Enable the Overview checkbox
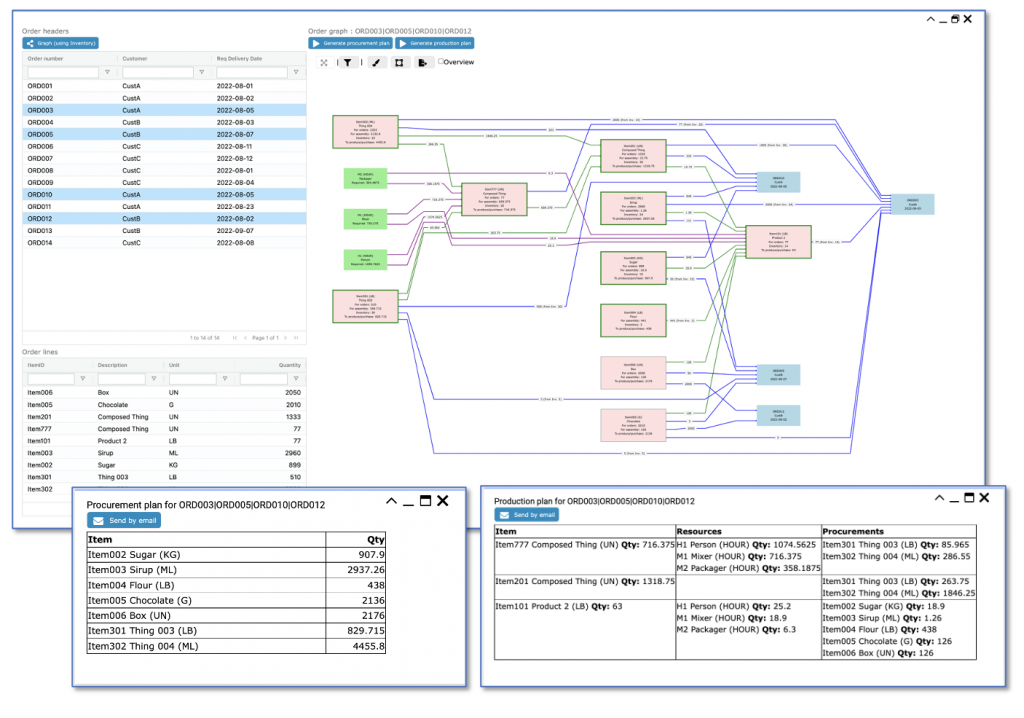 coord(440,62)
